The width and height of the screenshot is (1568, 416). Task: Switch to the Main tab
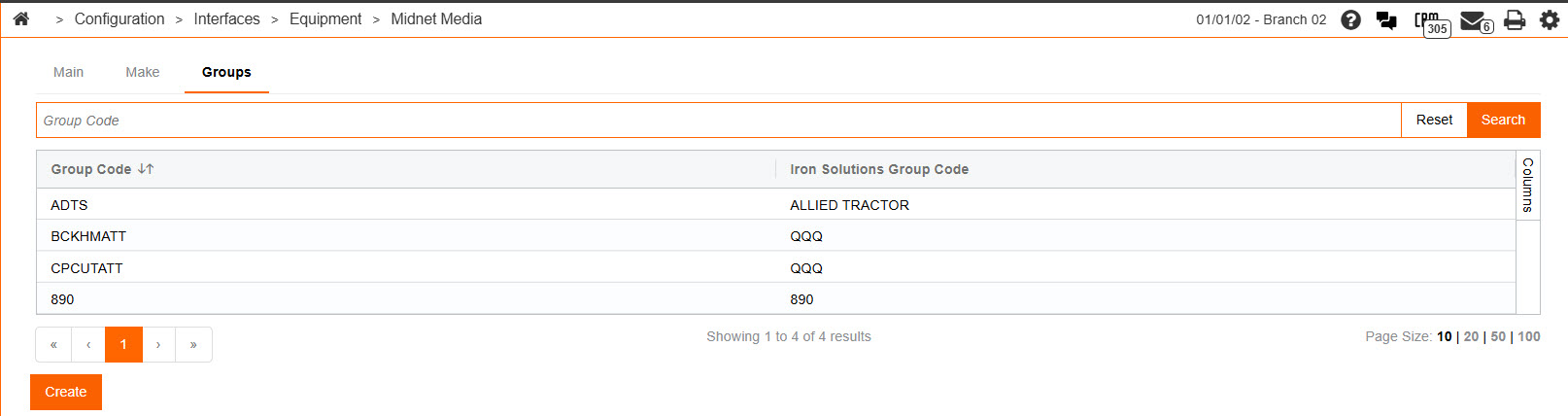(x=68, y=72)
